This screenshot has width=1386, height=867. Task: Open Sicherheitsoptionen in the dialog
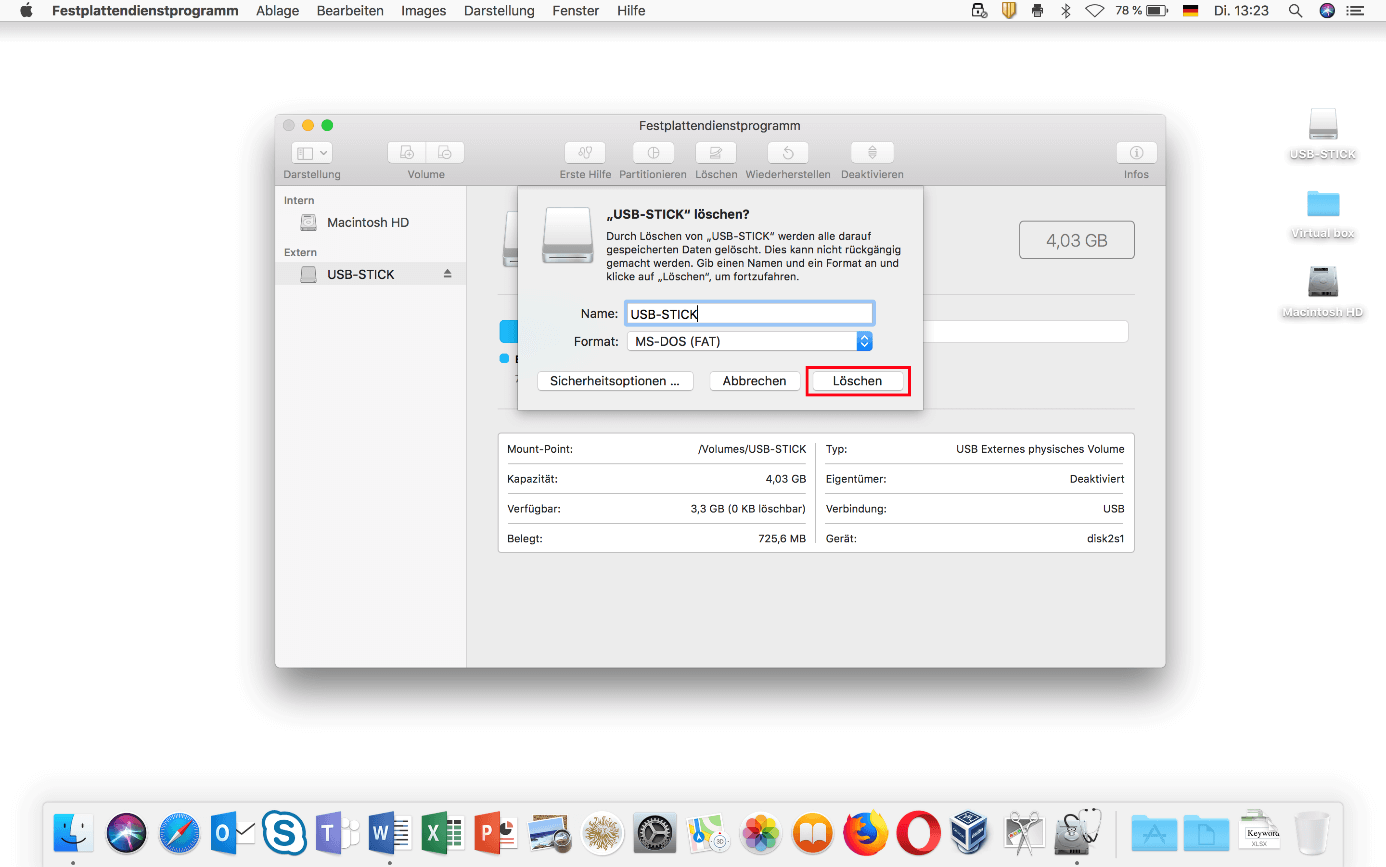point(615,381)
